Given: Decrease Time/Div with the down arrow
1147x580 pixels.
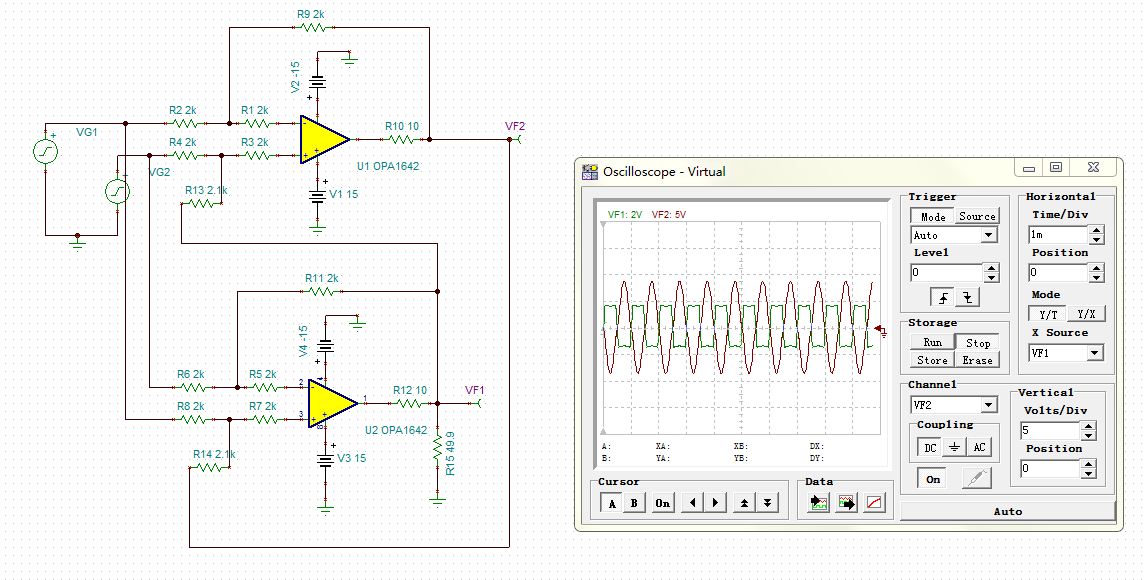Looking at the screenshot, I should coord(1096,239).
